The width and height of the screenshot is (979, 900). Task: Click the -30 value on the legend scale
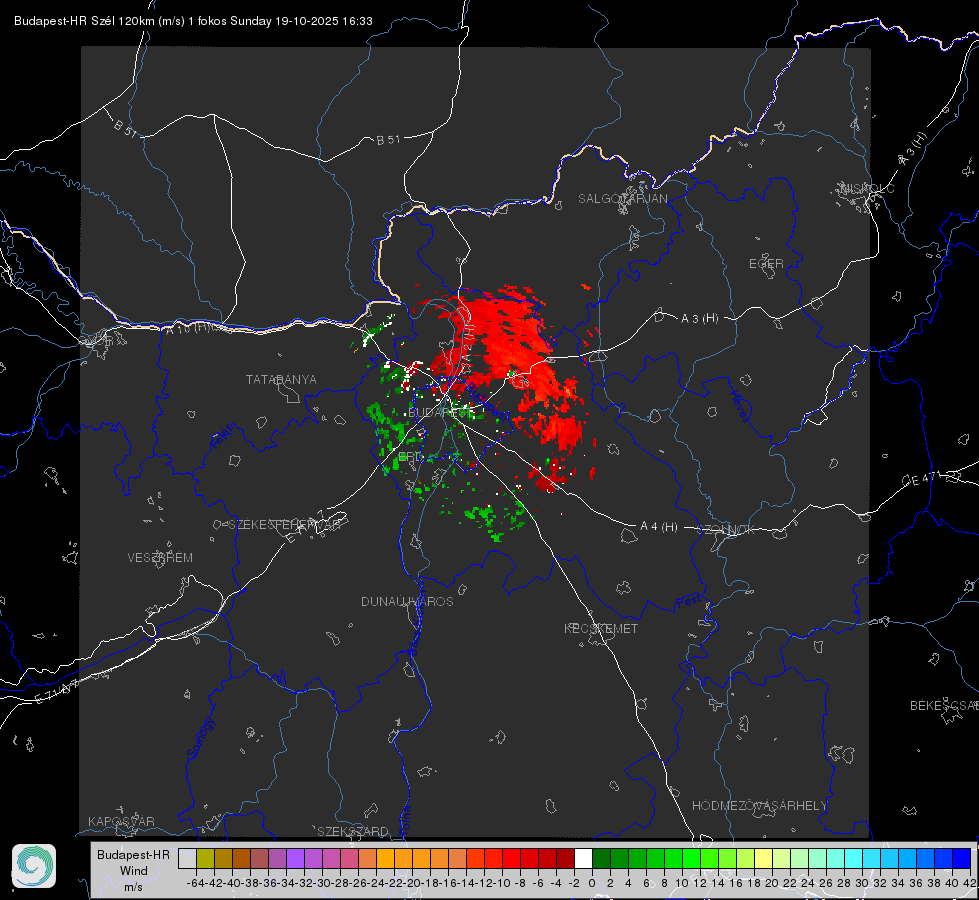point(323,883)
